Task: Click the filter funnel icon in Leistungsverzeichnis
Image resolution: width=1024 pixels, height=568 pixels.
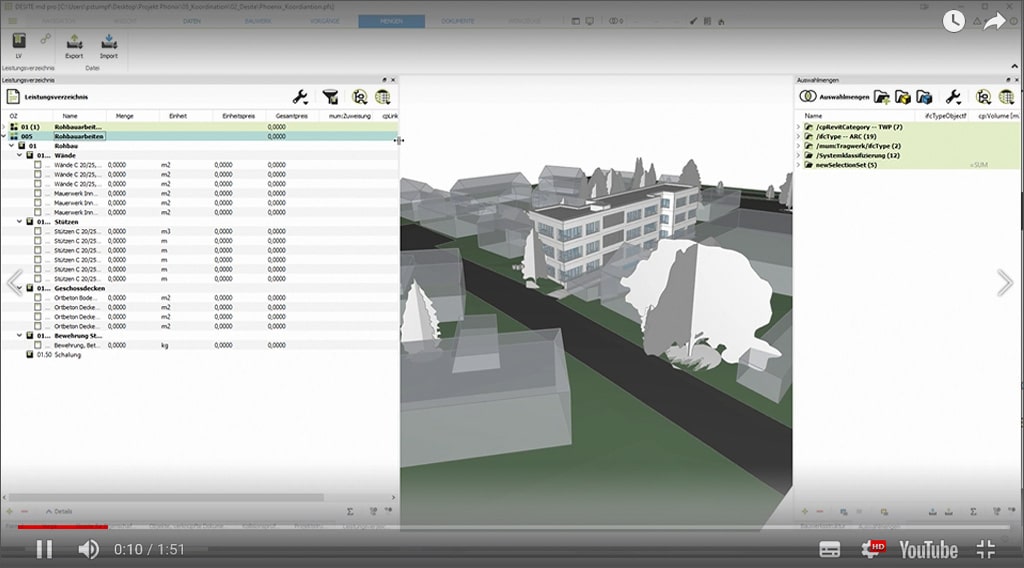Action: [330, 97]
